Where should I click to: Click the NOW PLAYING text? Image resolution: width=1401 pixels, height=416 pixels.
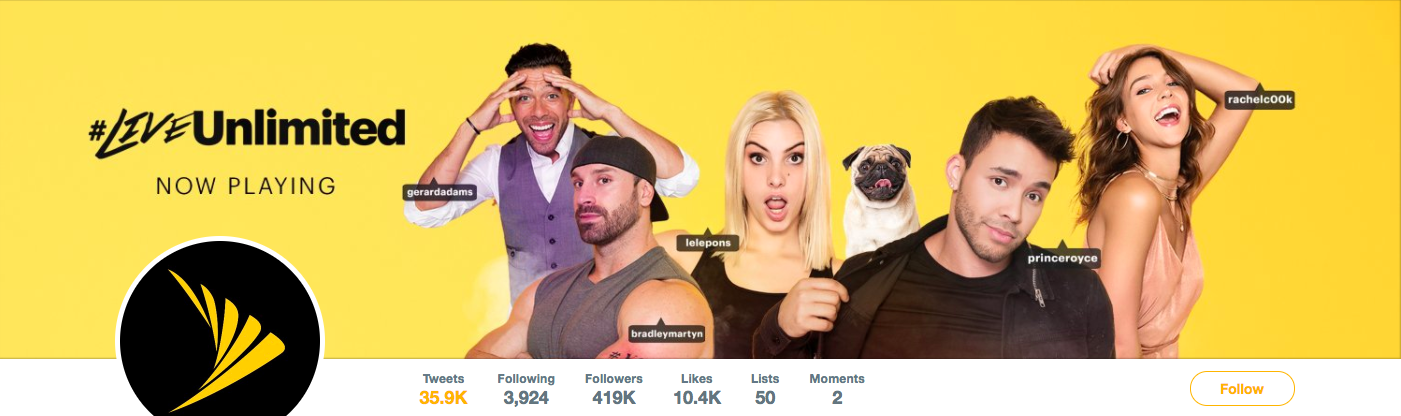coord(246,186)
